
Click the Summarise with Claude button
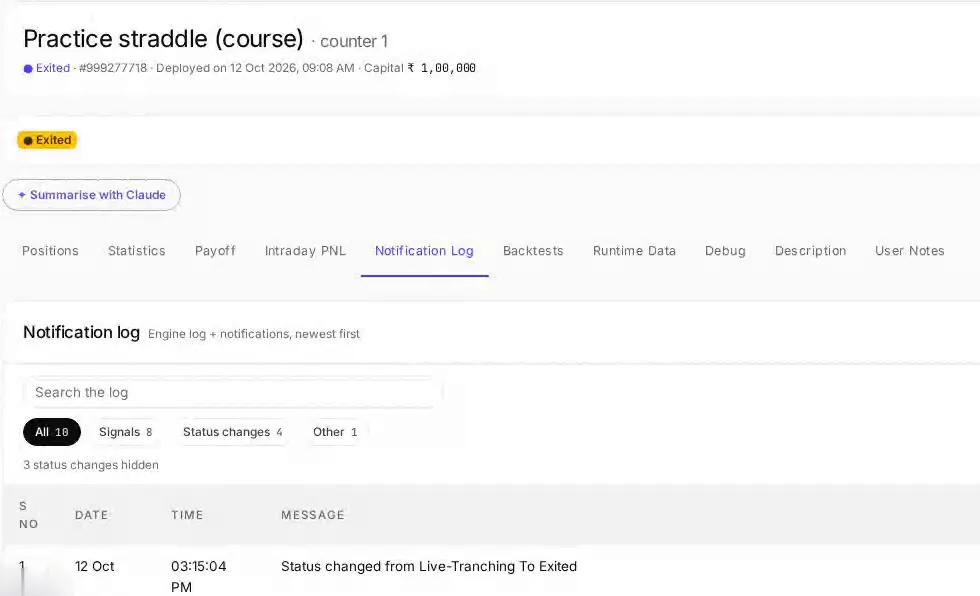click(x=91, y=195)
